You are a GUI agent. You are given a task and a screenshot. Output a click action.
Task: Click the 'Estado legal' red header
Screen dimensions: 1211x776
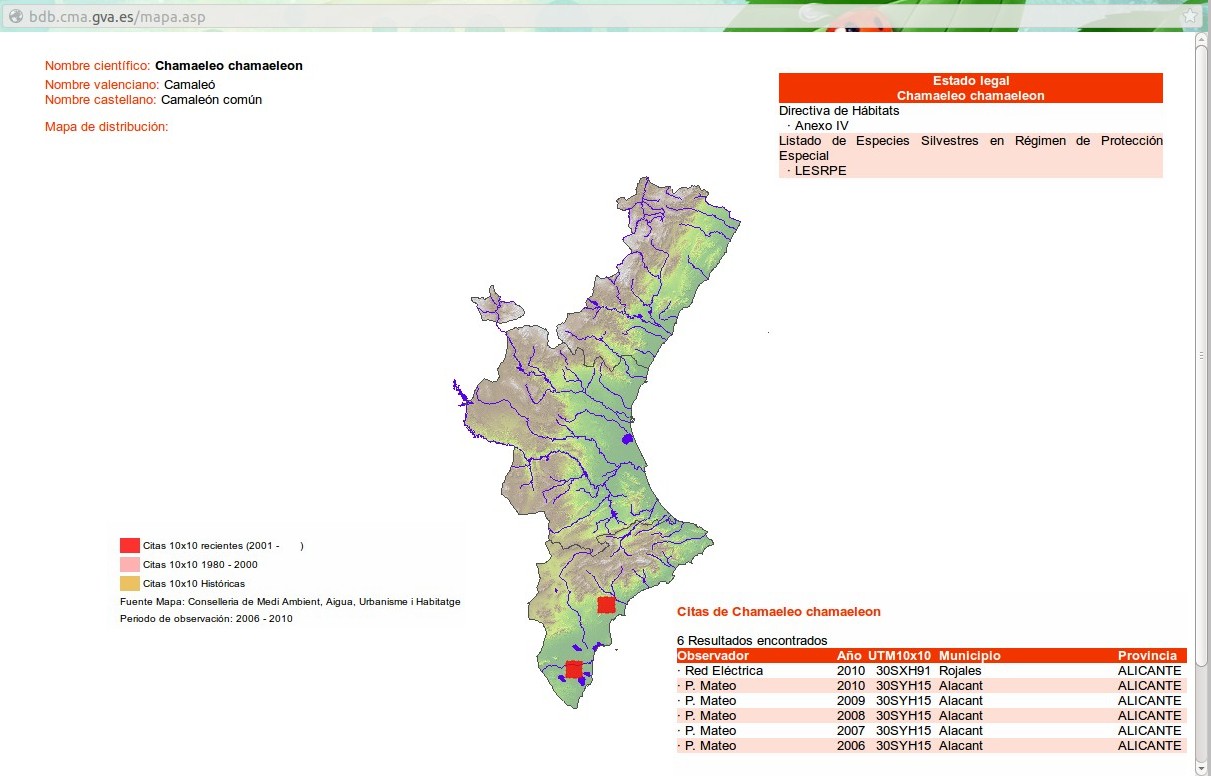[x=970, y=81]
